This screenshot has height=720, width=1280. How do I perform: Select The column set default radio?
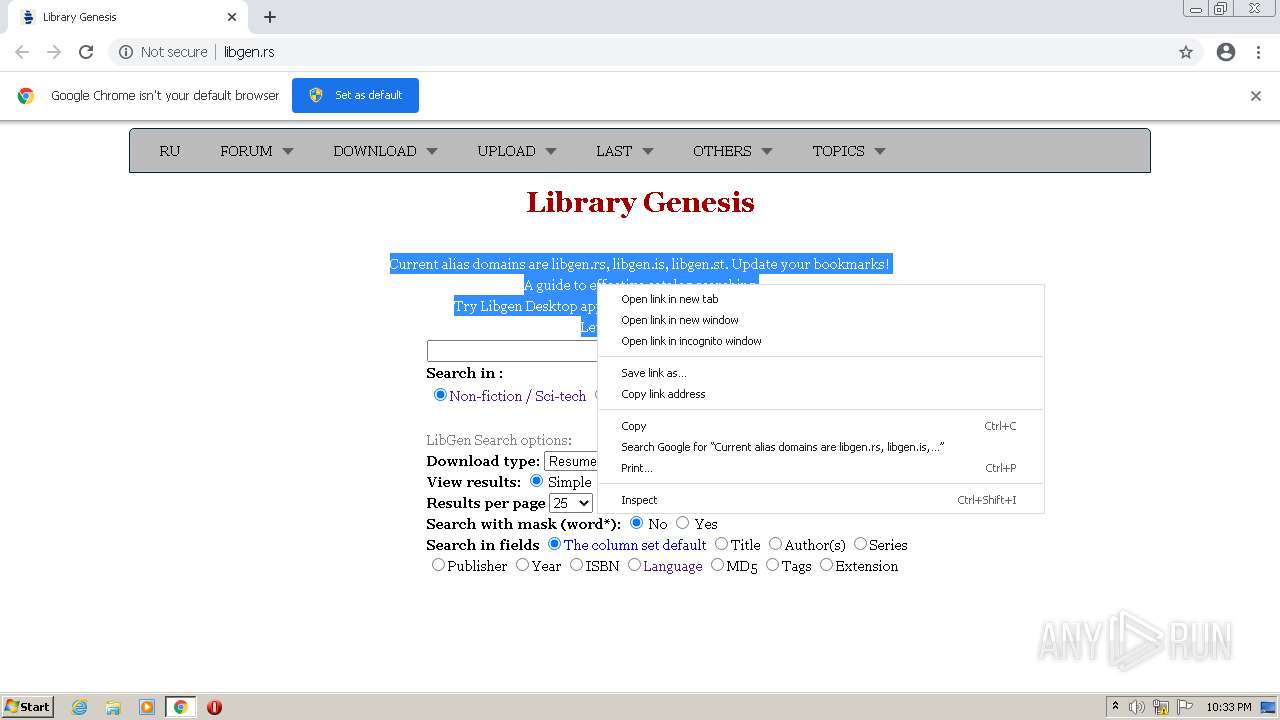point(555,544)
